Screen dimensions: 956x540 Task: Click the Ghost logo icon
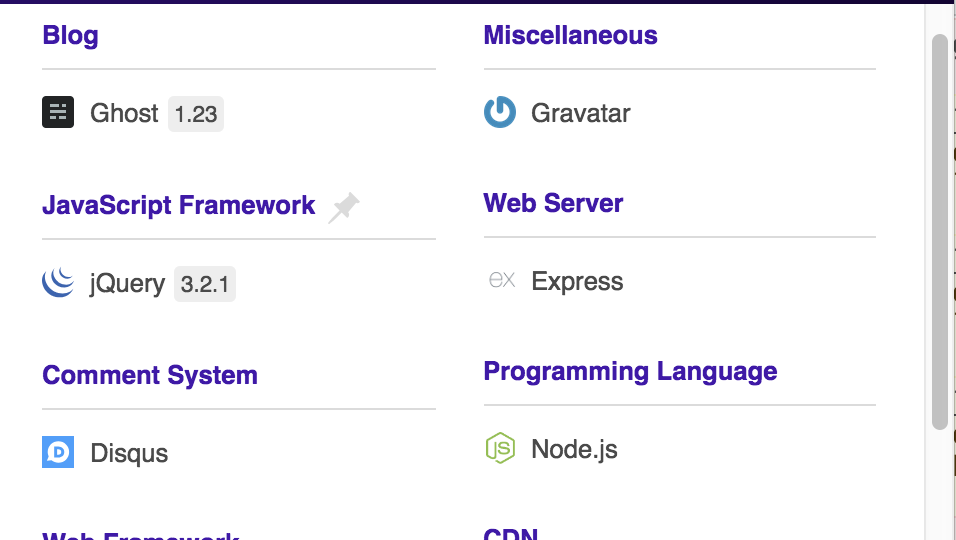(58, 112)
